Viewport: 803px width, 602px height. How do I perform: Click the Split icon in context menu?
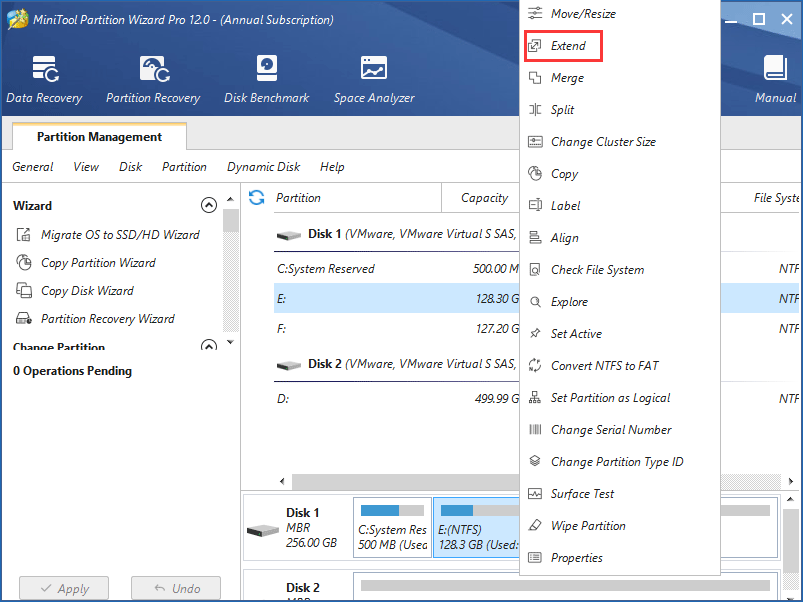(535, 110)
